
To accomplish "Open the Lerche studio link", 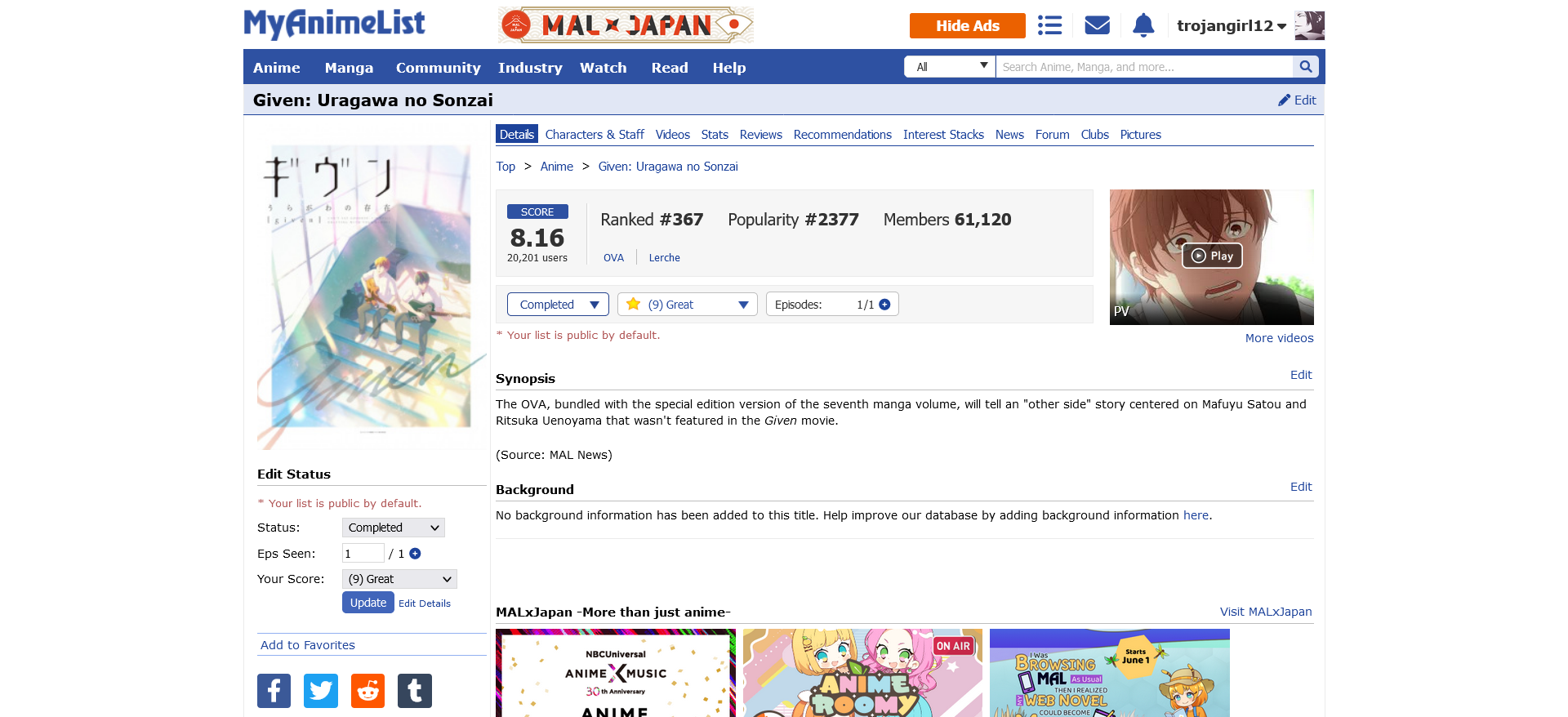I will (665, 258).
